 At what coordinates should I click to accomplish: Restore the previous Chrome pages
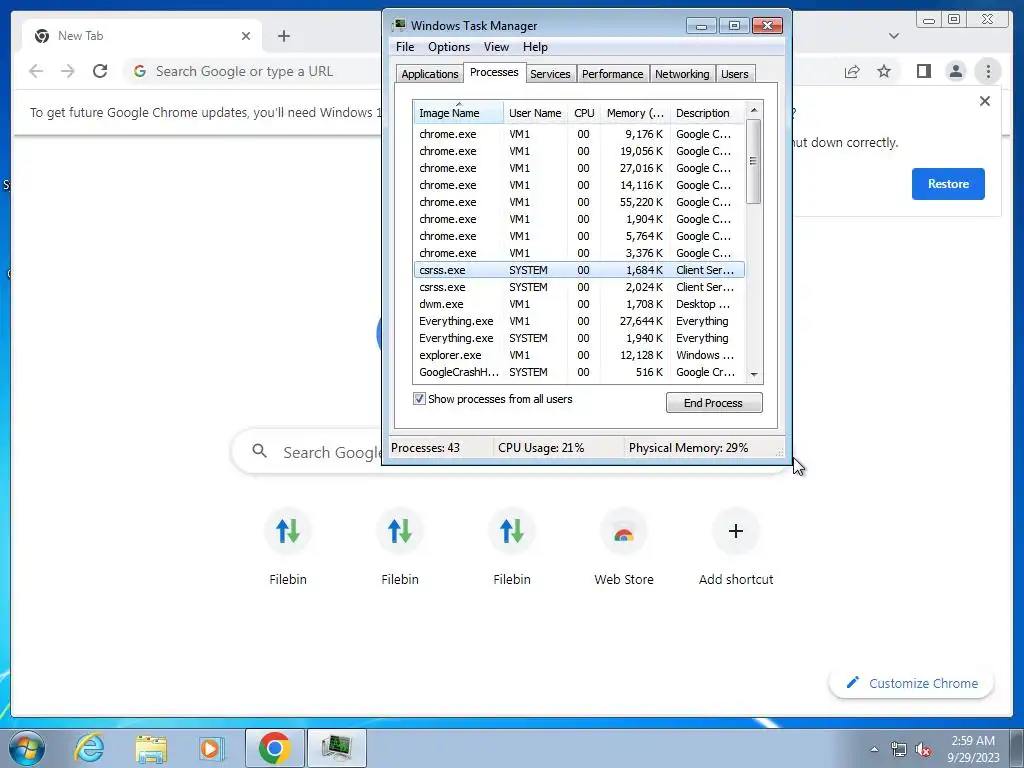[x=948, y=184]
